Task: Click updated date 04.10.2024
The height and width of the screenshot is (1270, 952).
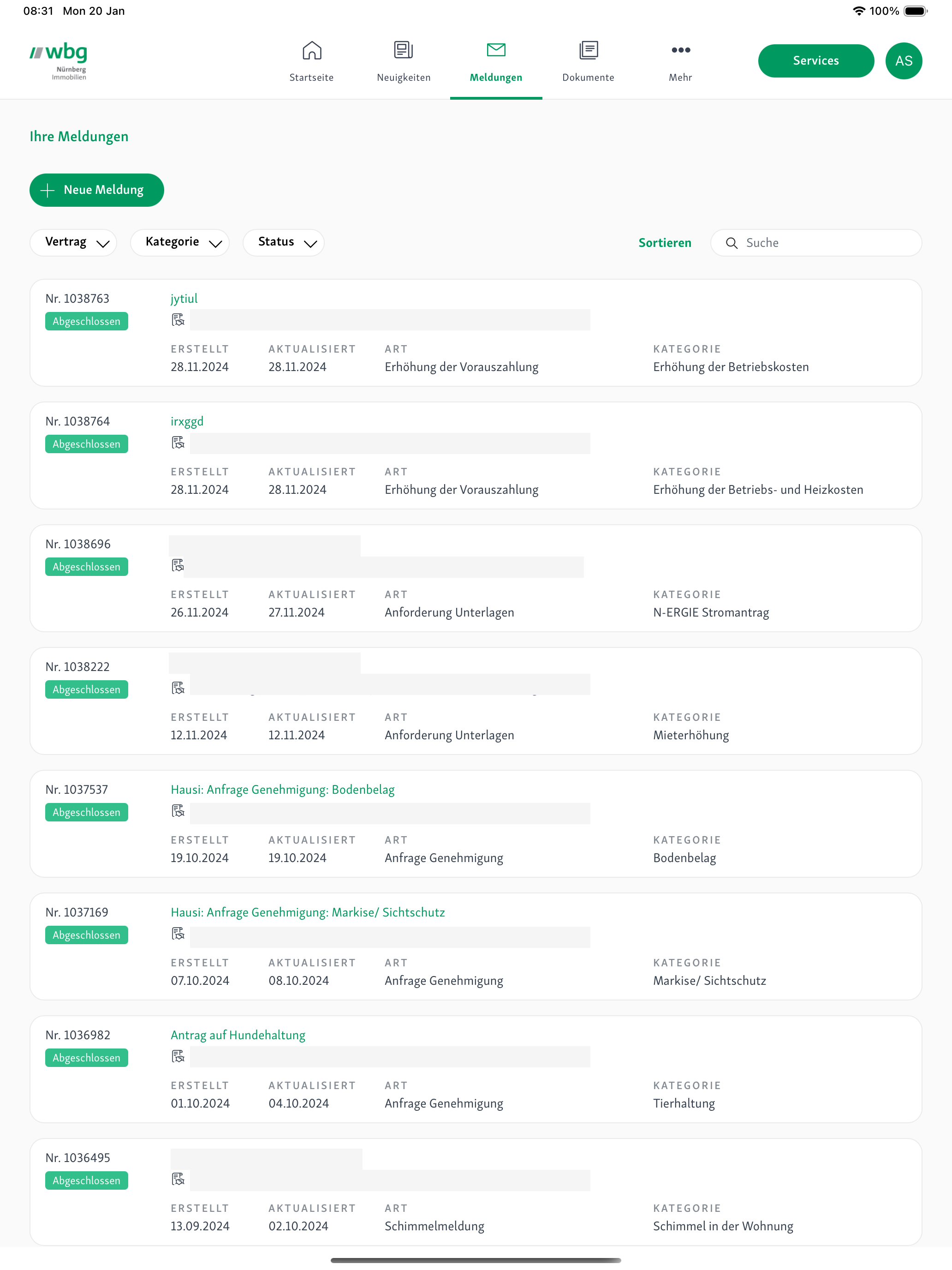Action: (x=298, y=1103)
